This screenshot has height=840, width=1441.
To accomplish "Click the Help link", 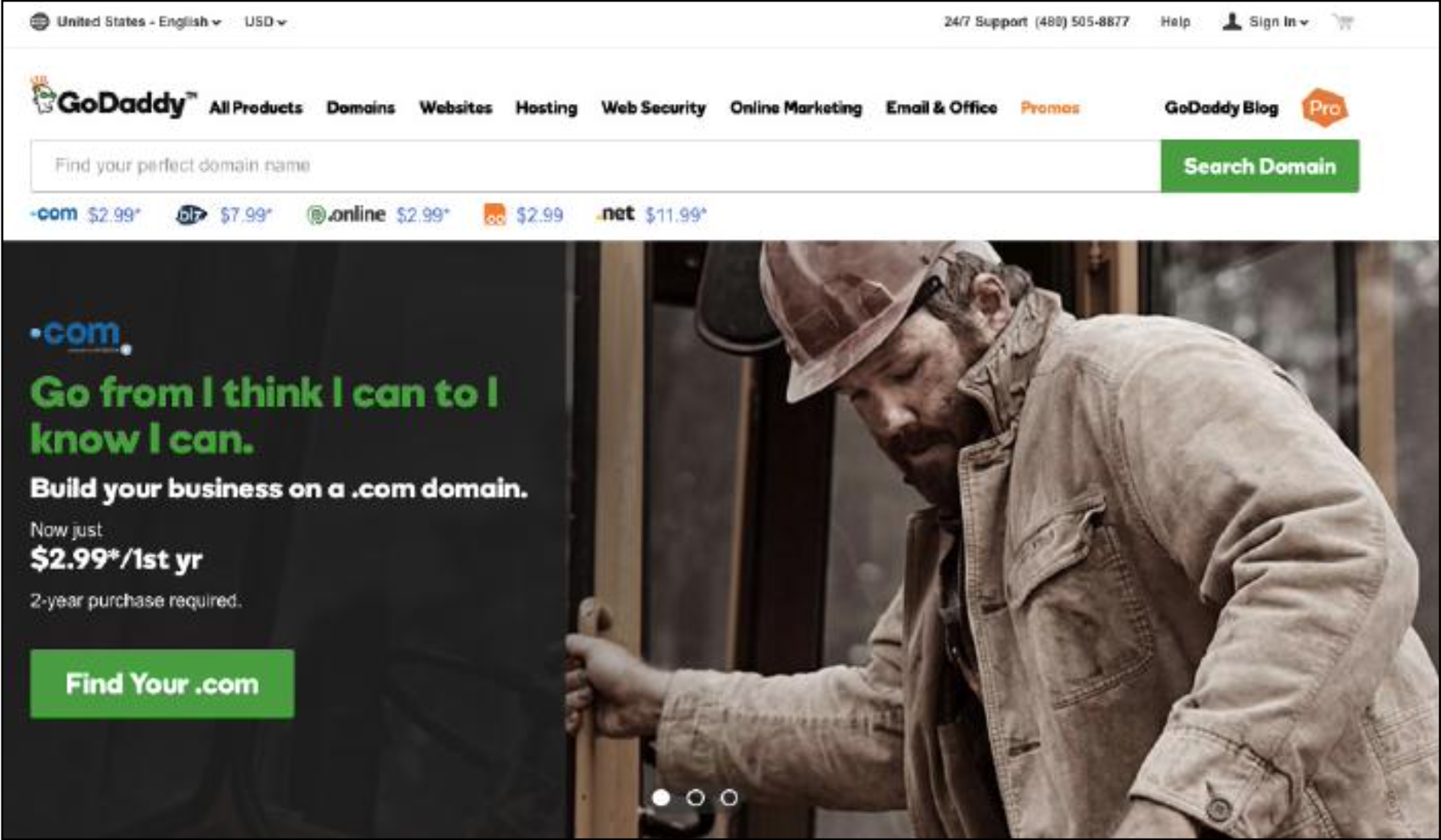I will [x=1175, y=21].
